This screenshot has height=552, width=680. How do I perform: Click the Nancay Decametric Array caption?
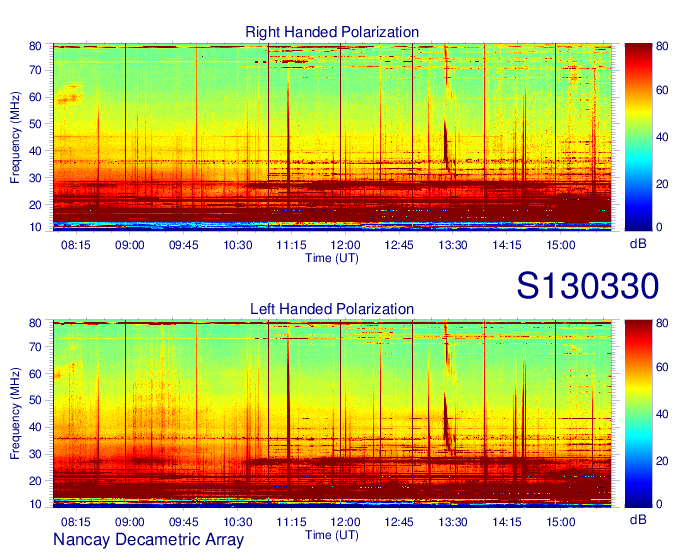click(148, 540)
